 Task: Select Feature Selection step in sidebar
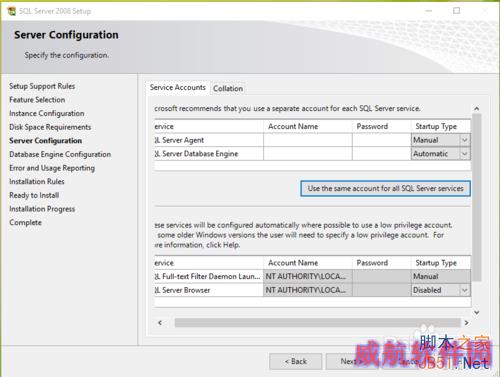(x=37, y=100)
